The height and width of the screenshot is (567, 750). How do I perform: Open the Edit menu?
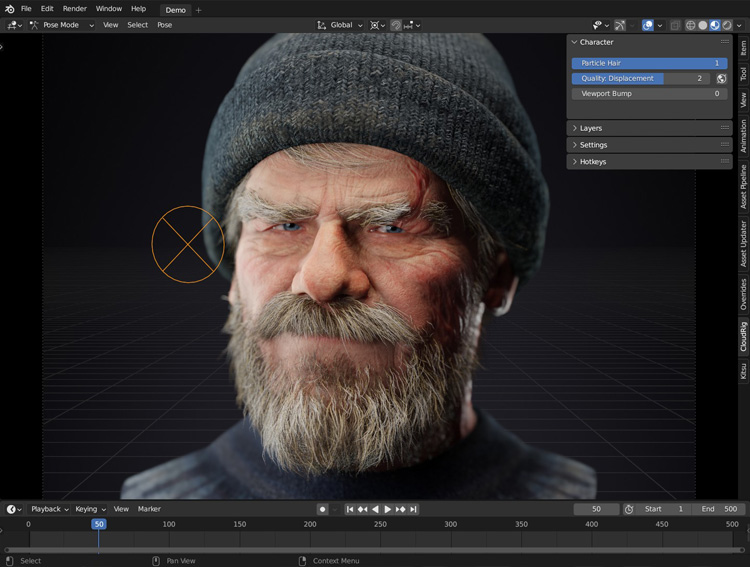click(x=47, y=9)
